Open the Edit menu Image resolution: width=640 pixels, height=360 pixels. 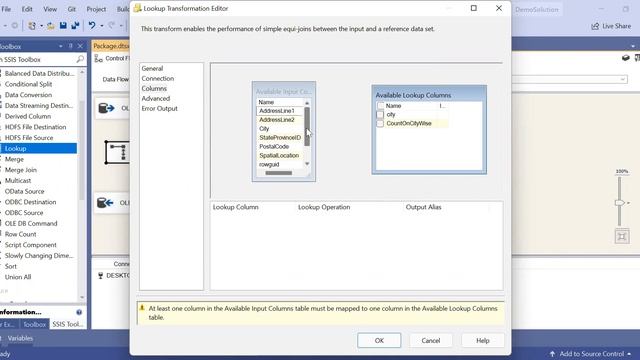(x=27, y=9)
